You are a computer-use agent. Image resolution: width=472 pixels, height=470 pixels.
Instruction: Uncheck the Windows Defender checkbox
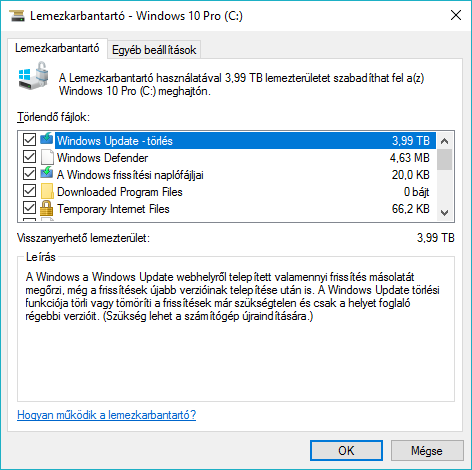[x=29, y=157]
